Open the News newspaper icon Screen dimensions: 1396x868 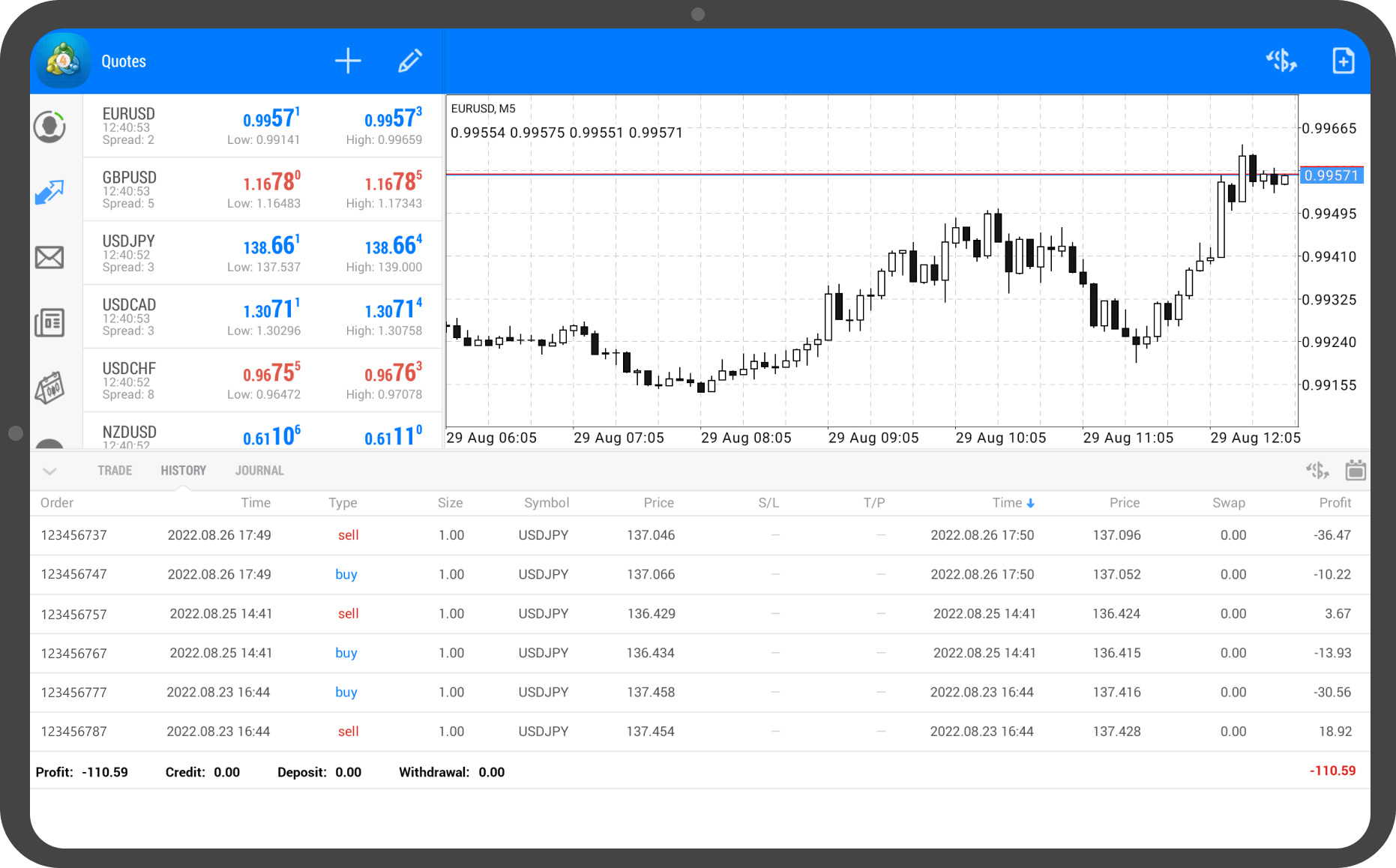point(49,322)
